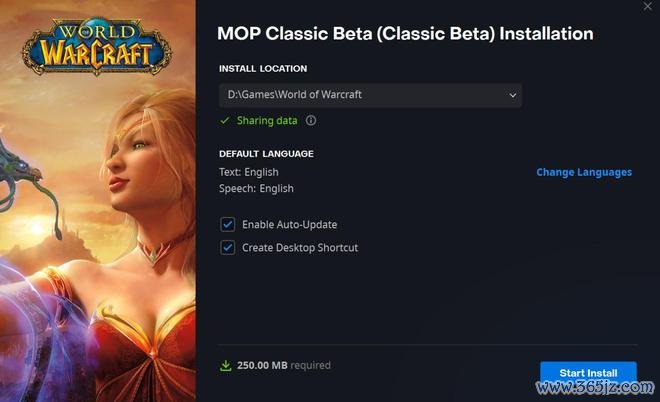Image resolution: width=660 pixels, height=402 pixels.
Task: Click the green Sharing data text
Action: pos(267,121)
